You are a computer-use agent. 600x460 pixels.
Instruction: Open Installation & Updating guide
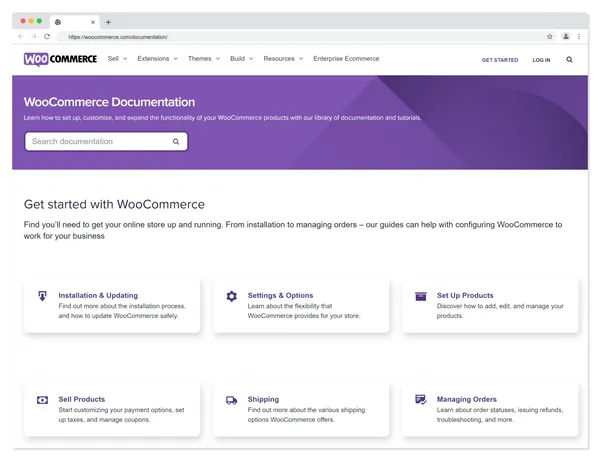point(98,295)
